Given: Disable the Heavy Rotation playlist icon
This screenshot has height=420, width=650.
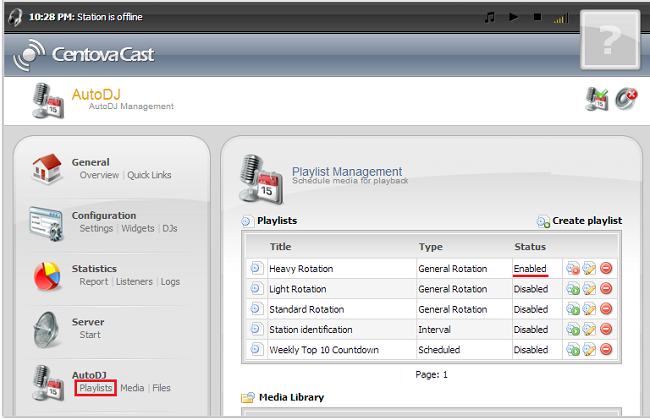Looking at the screenshot, I should [573, 268].
